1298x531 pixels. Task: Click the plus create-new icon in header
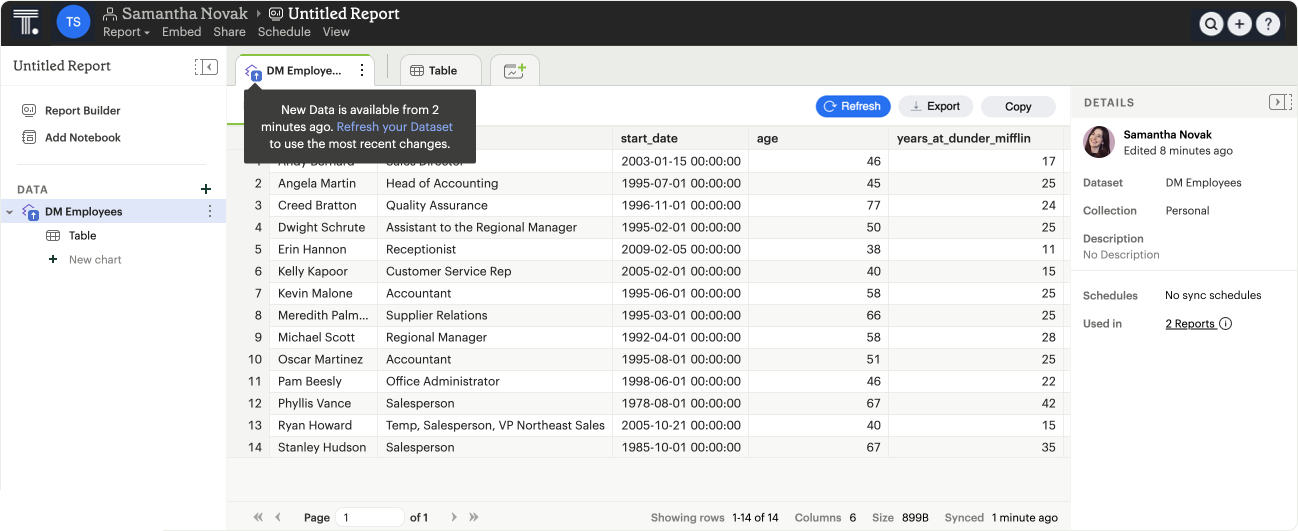tap(1239, 24)
